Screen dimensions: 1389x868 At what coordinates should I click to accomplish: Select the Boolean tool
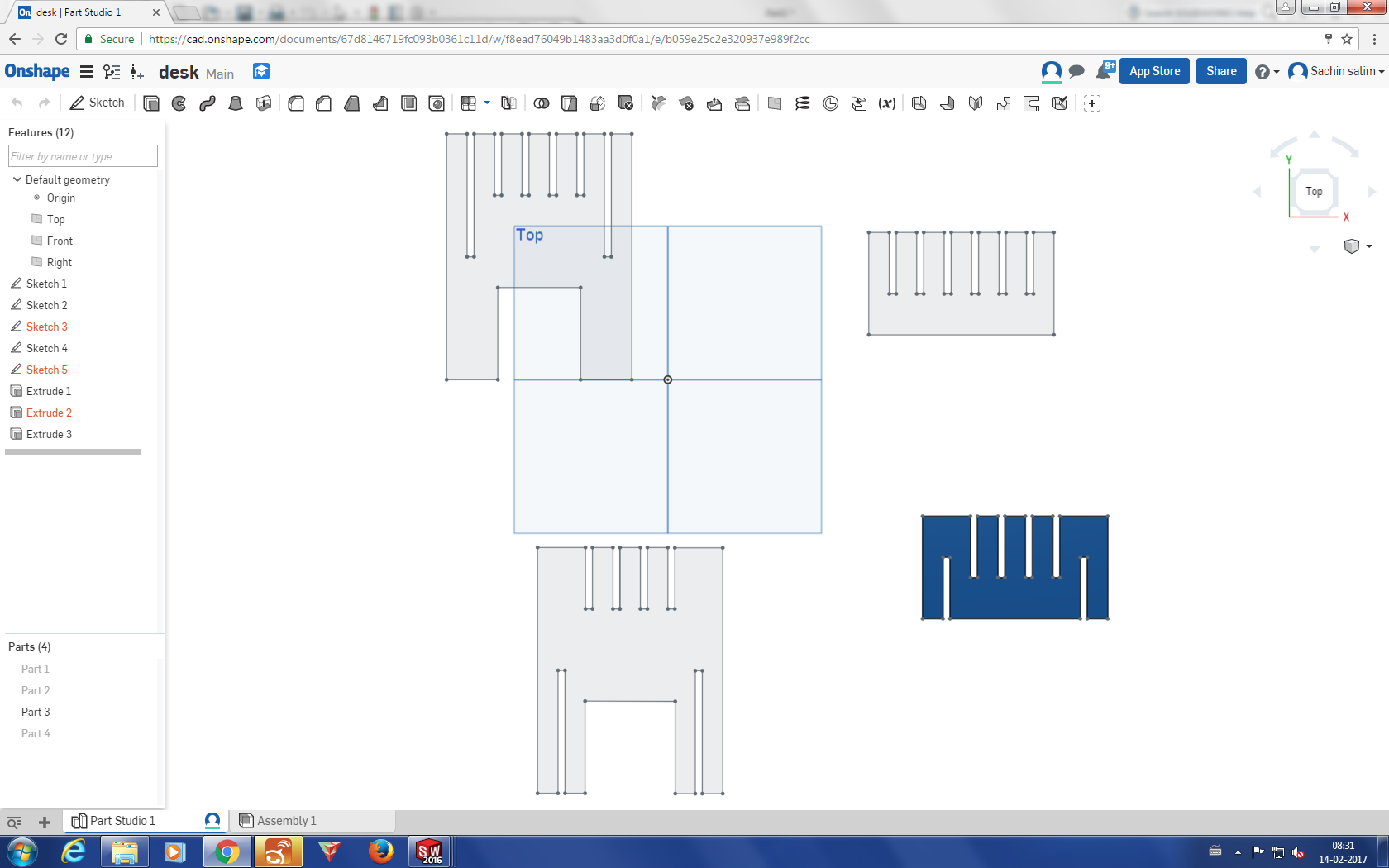click(x=542, y=103)
